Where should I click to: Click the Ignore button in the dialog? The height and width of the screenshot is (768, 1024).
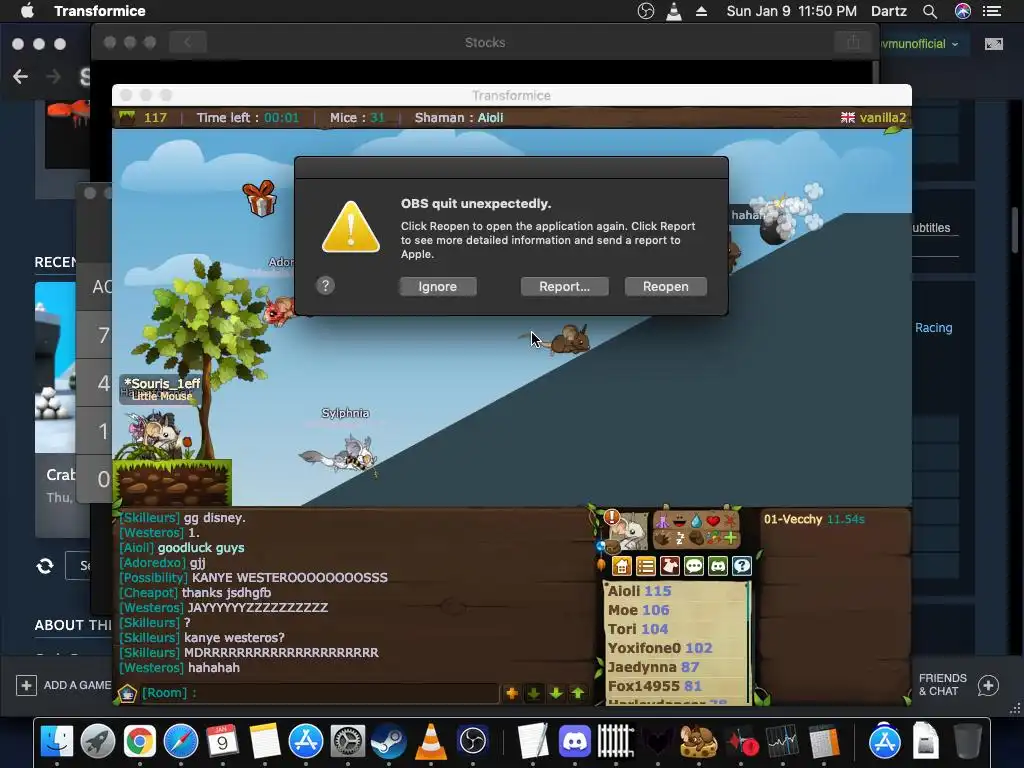[438, 287]
